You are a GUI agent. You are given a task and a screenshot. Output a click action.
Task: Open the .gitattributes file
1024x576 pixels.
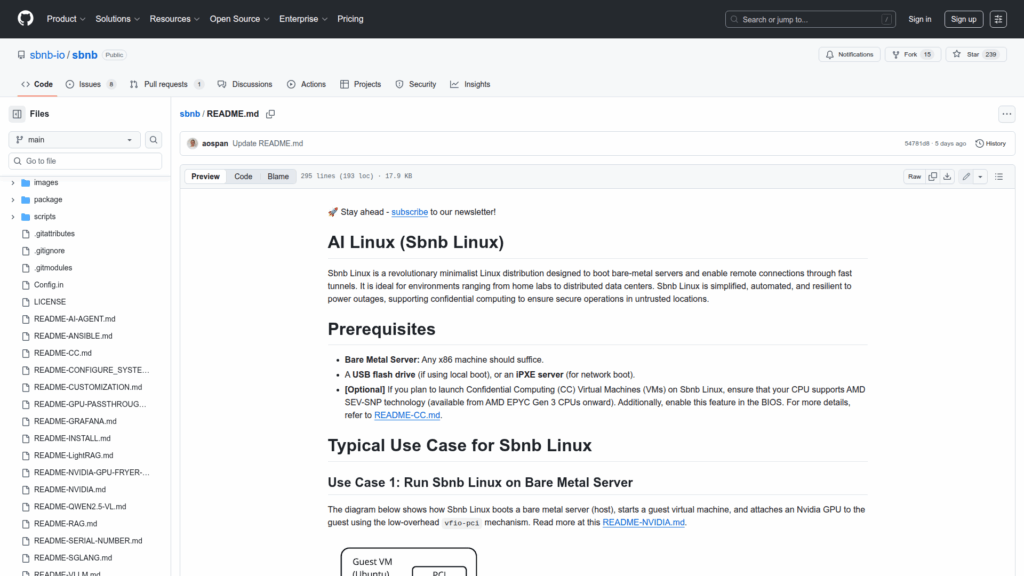click(54, 234)
